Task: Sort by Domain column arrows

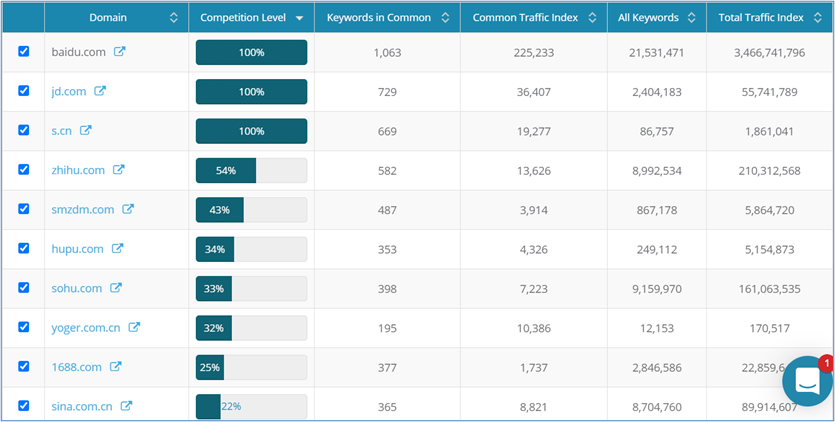Action: 174,18
